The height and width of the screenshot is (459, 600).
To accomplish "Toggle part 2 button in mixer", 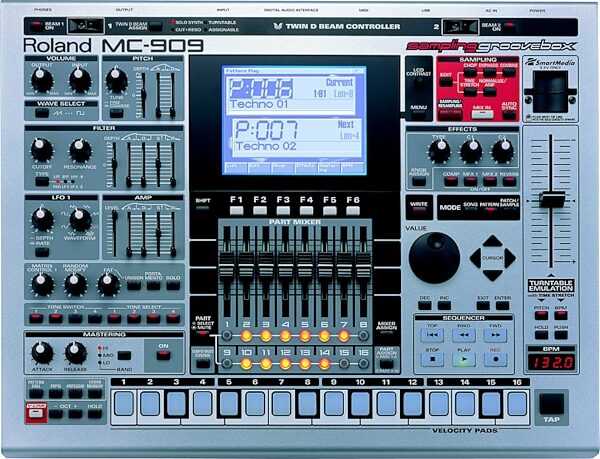I will (246, 335).
